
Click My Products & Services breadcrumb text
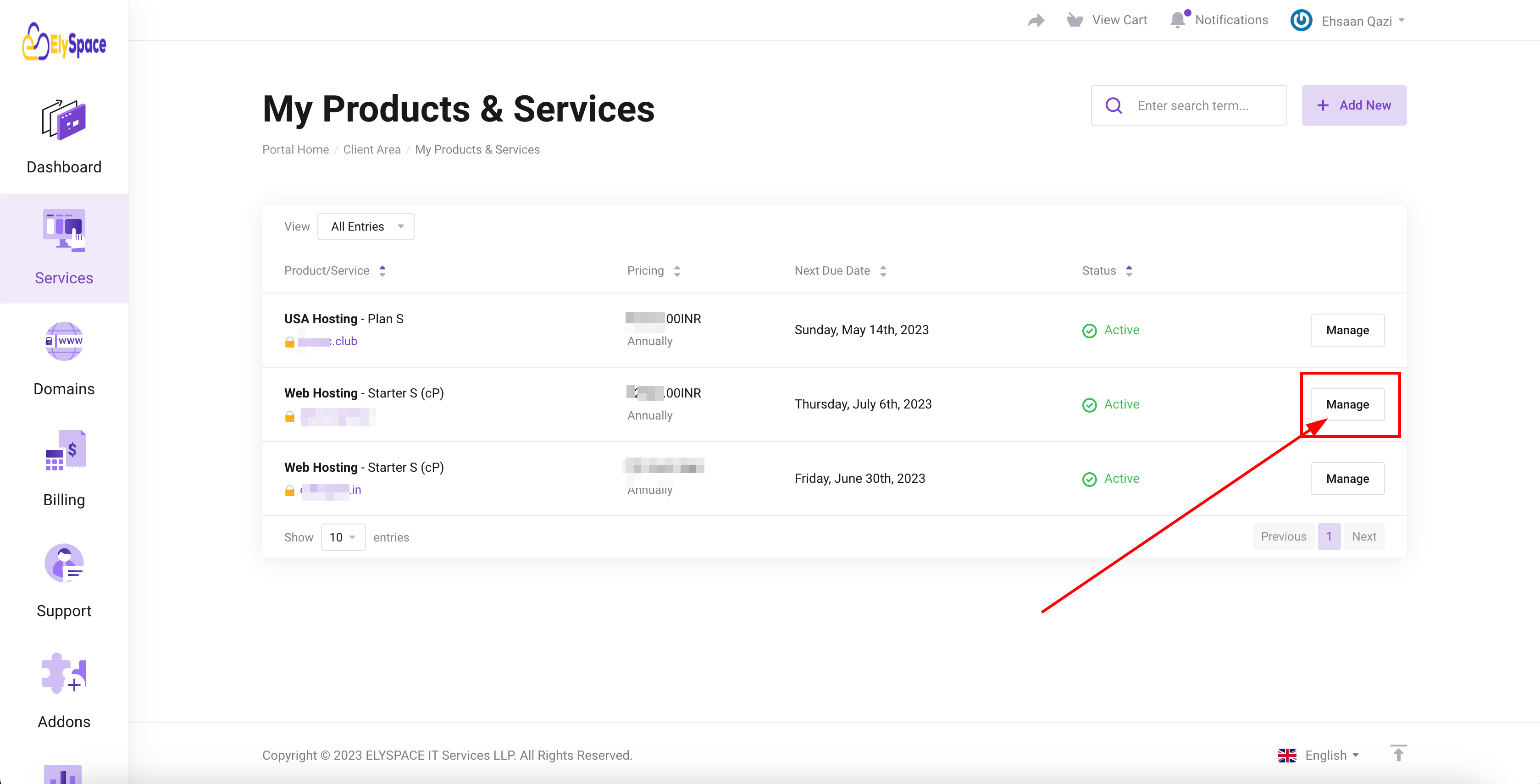(x=477, y=149)
